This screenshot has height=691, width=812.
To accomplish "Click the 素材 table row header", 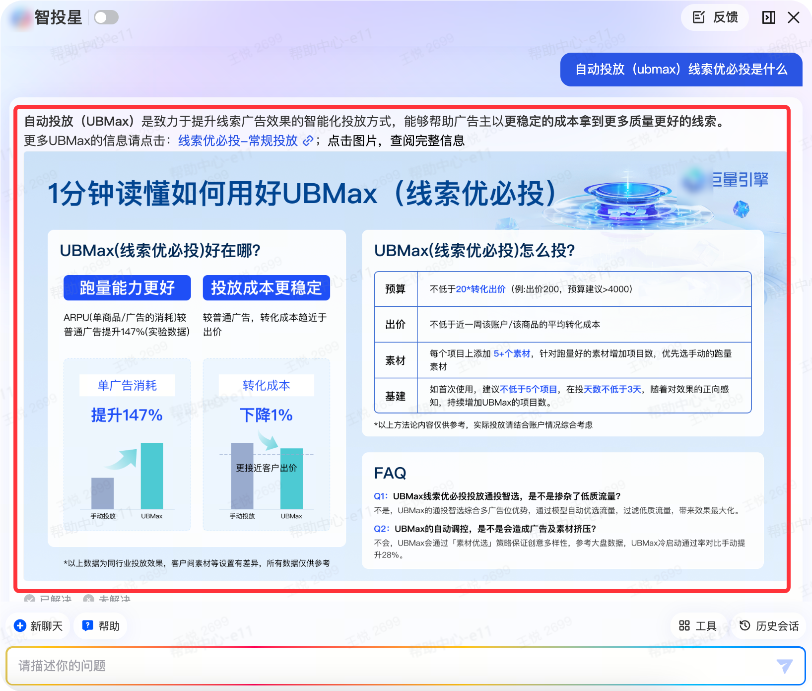I will click(x=395, y=360).
